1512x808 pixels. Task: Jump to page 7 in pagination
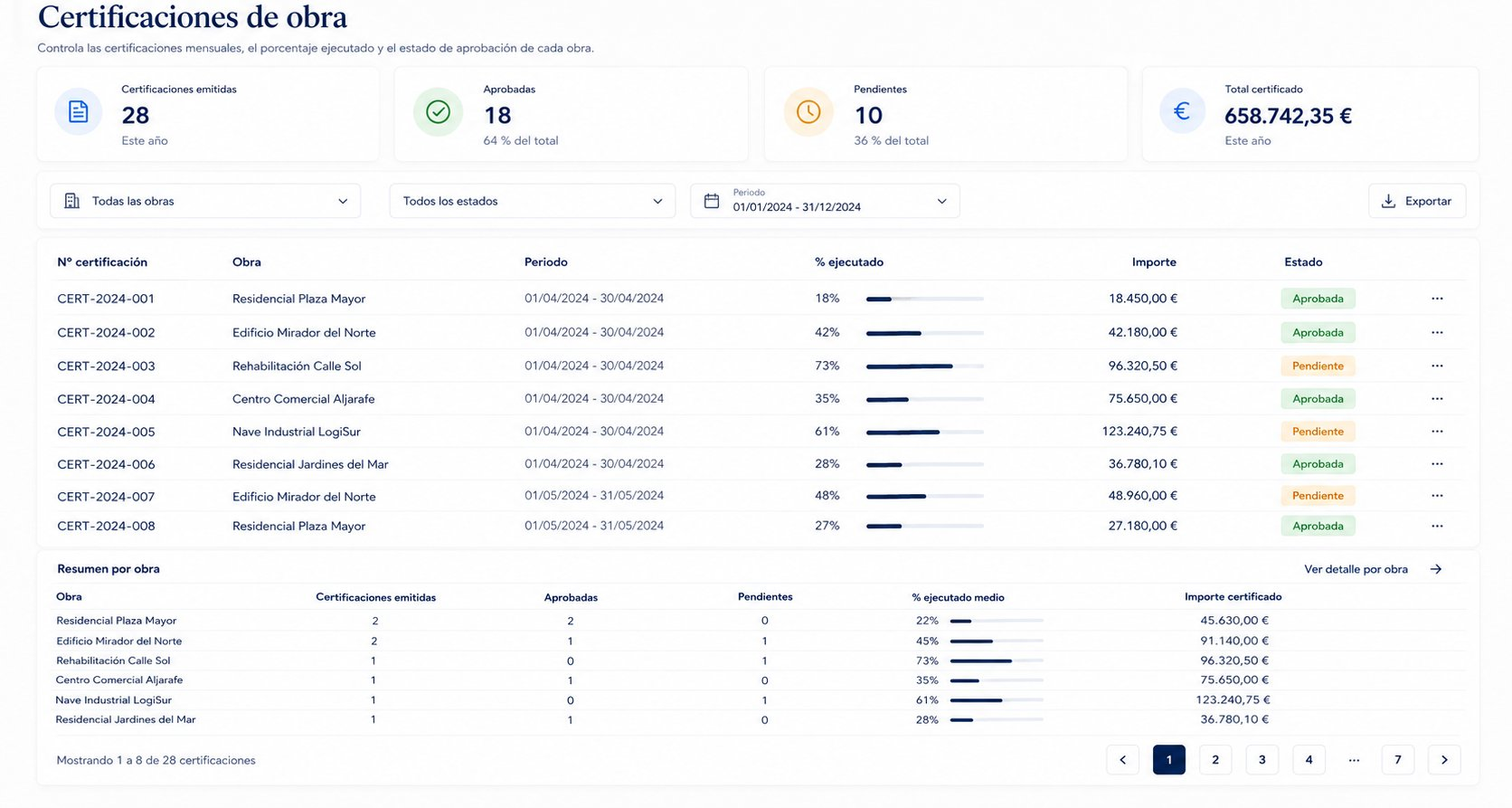pyautogui.click(x=1398, y=759)
